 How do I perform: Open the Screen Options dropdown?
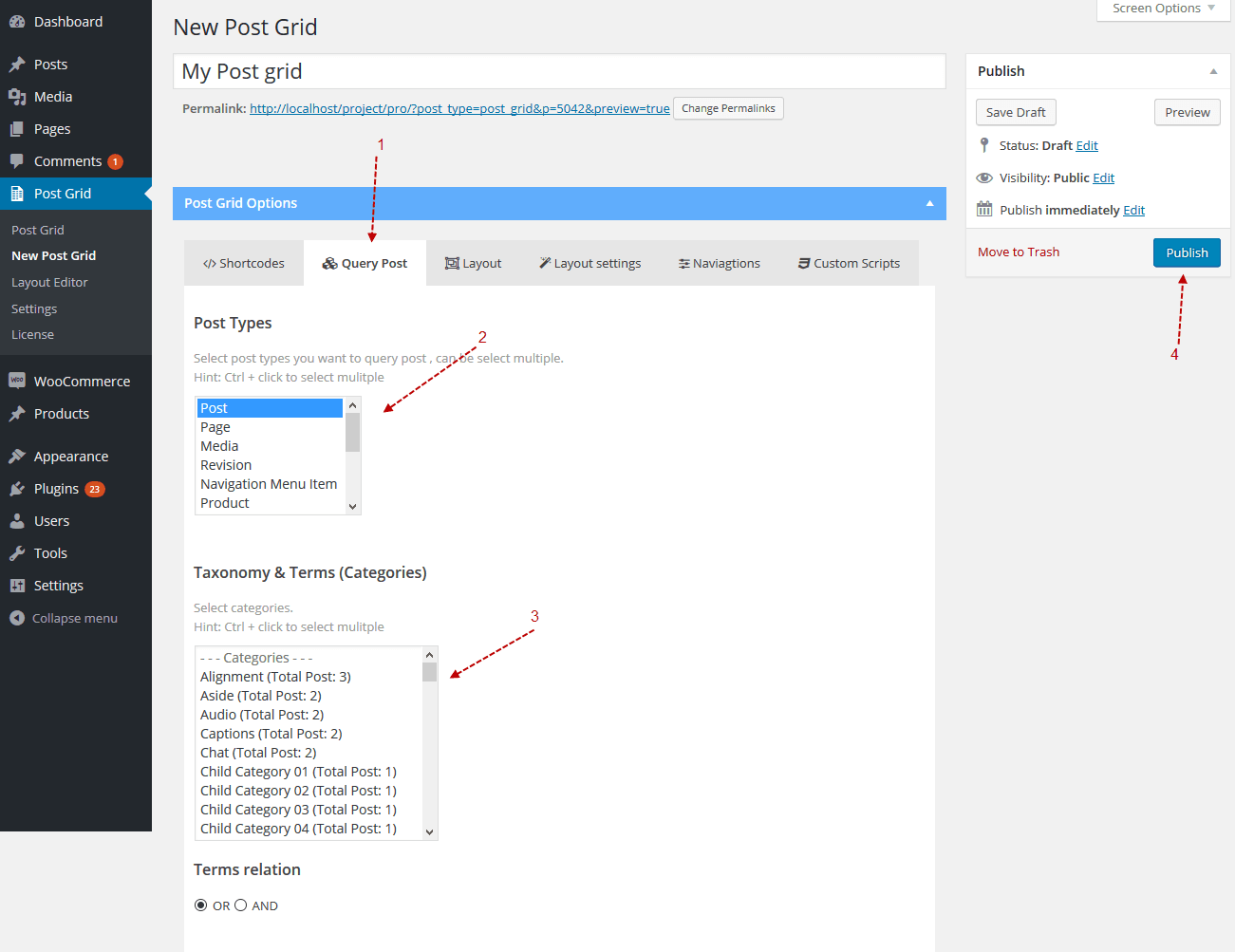pos(1165,9)
